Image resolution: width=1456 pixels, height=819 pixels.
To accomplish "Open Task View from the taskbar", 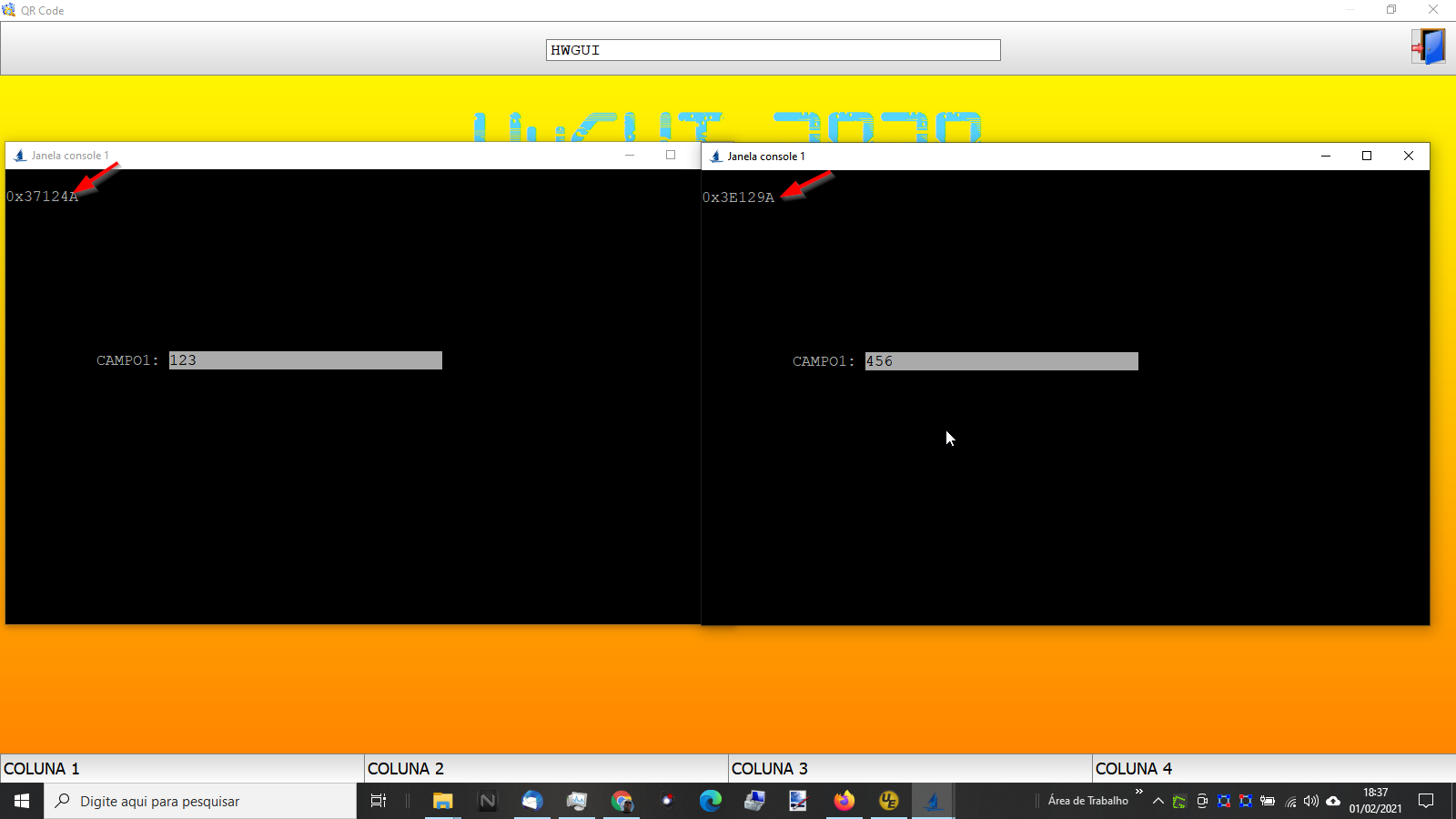I will [379, 801].
